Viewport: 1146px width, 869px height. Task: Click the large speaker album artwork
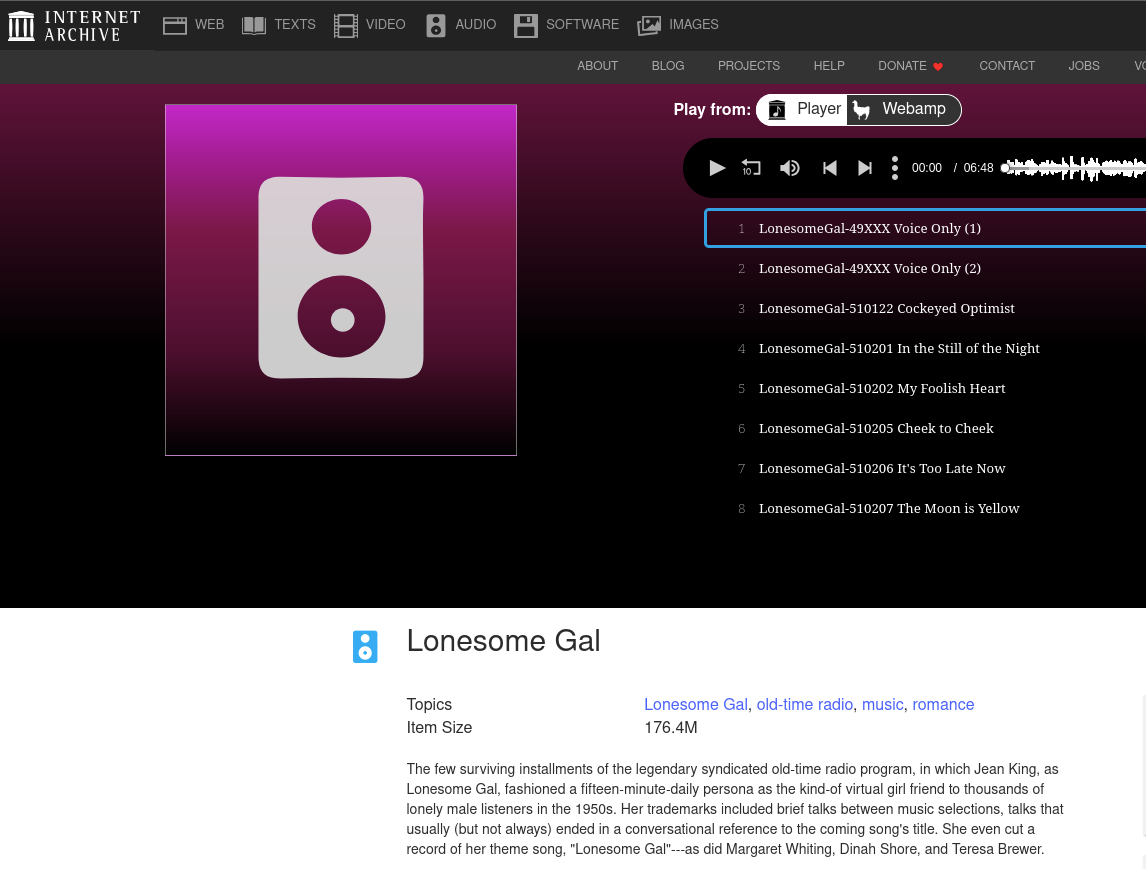point(341,280)
